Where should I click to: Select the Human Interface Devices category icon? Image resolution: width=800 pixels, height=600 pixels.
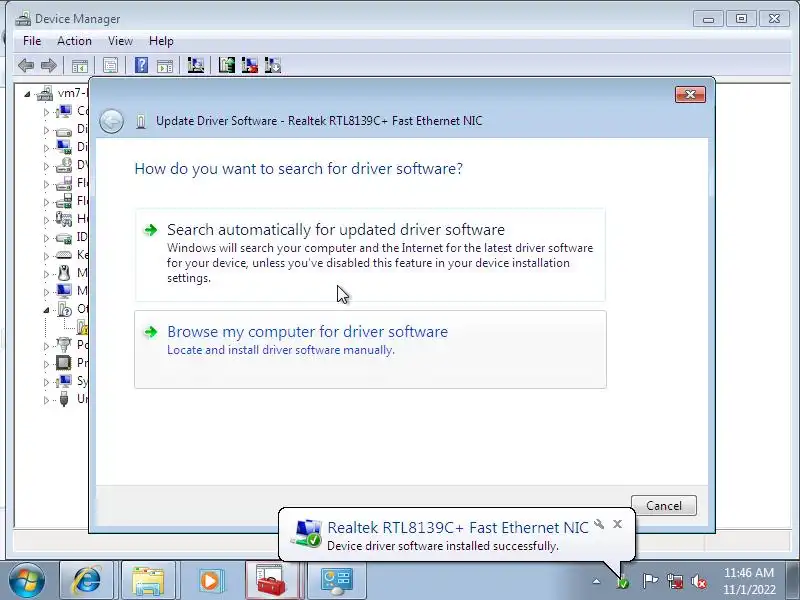coord(64,218)
